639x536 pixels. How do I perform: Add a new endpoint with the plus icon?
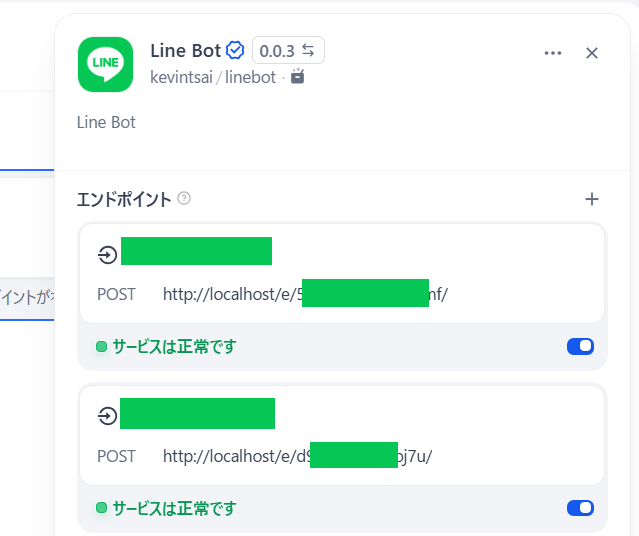click(592, 199)
